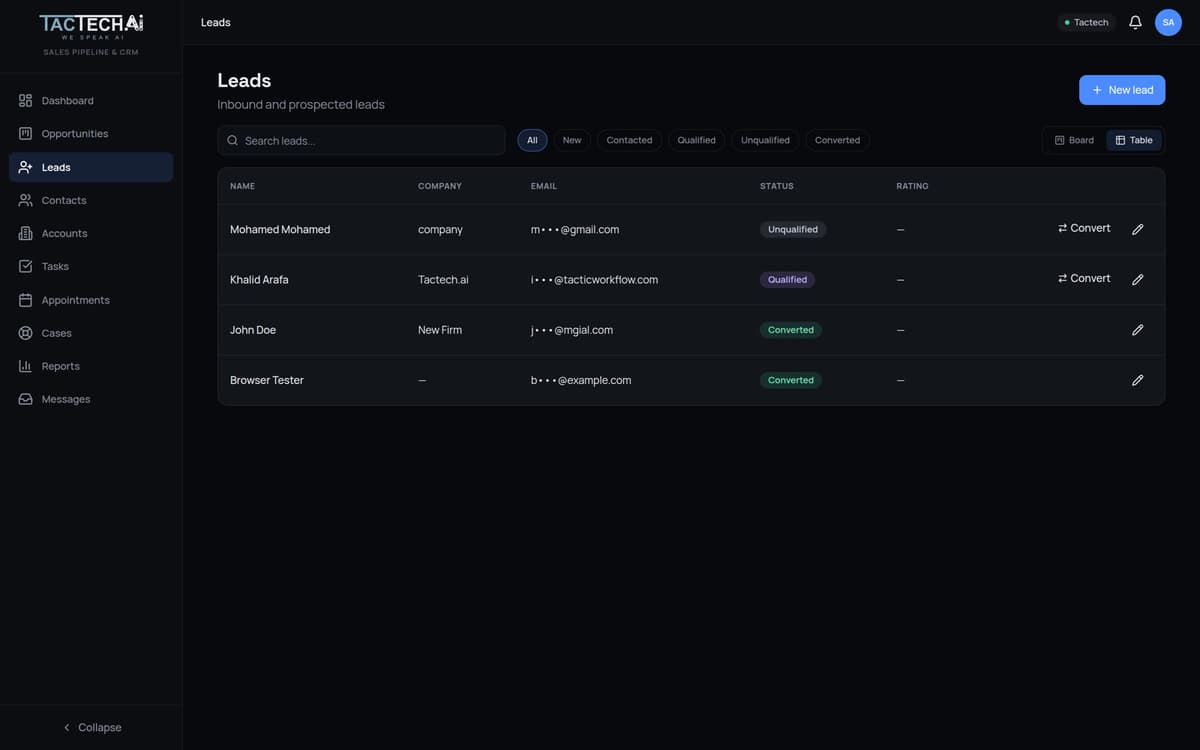1200x750 pixels.
Task: Open the Tactech workspace selector
Action: pyautogui.click(x=1086, y=22)
